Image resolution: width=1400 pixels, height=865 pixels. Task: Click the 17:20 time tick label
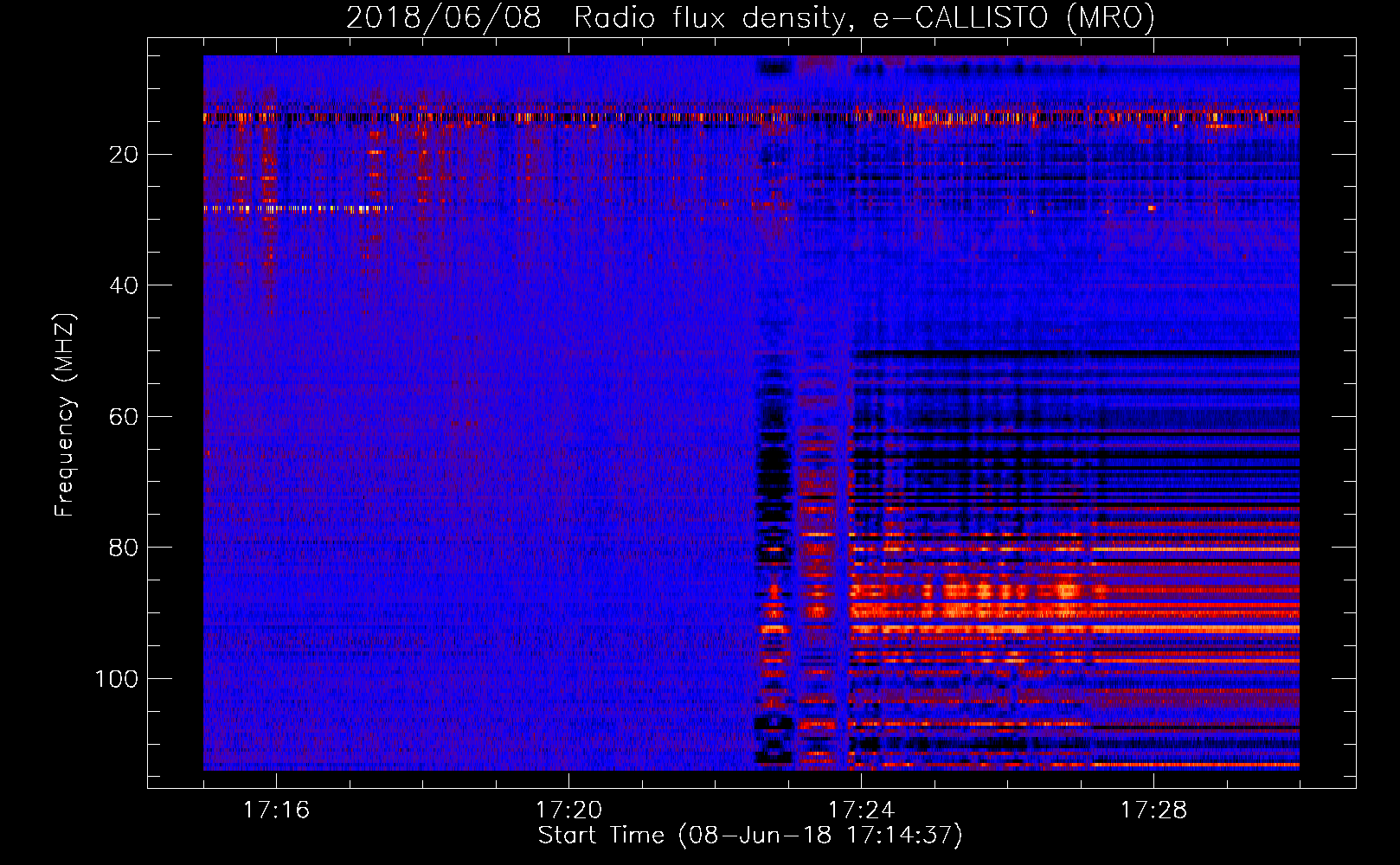click(x=568, y=811)
